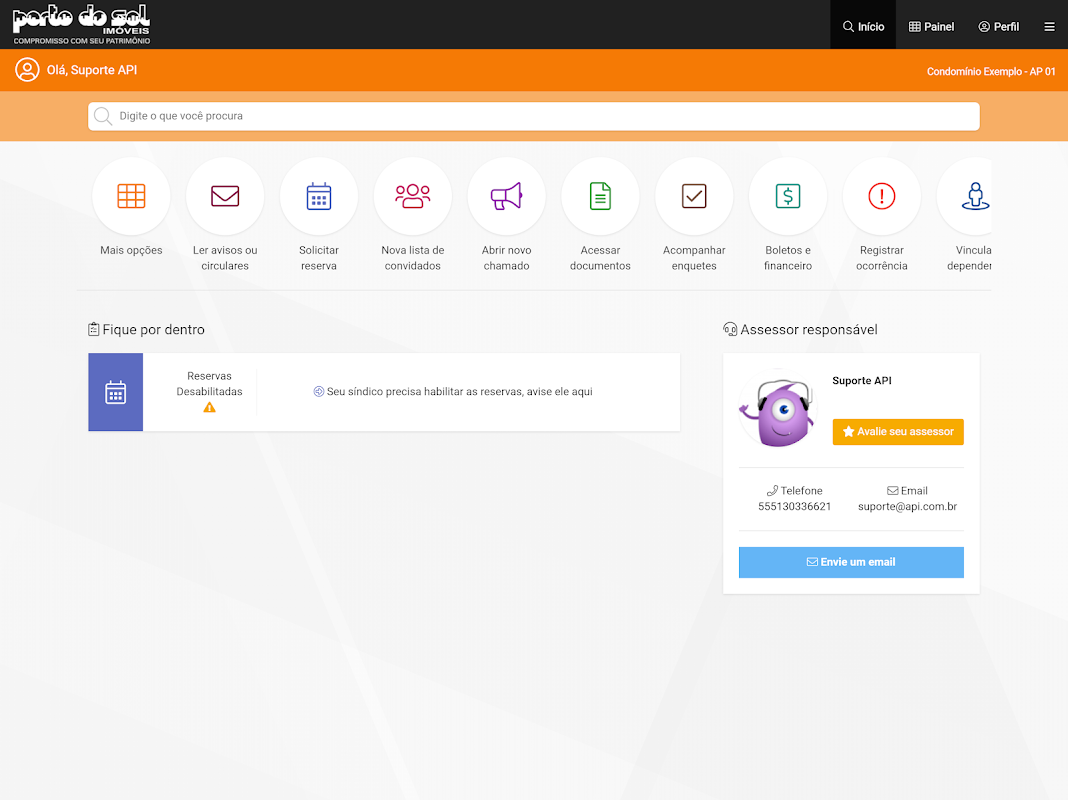Screen dimensions: 1068x800
Task: Click the Avalie seu assessor button
Action: tap(898, 432)
